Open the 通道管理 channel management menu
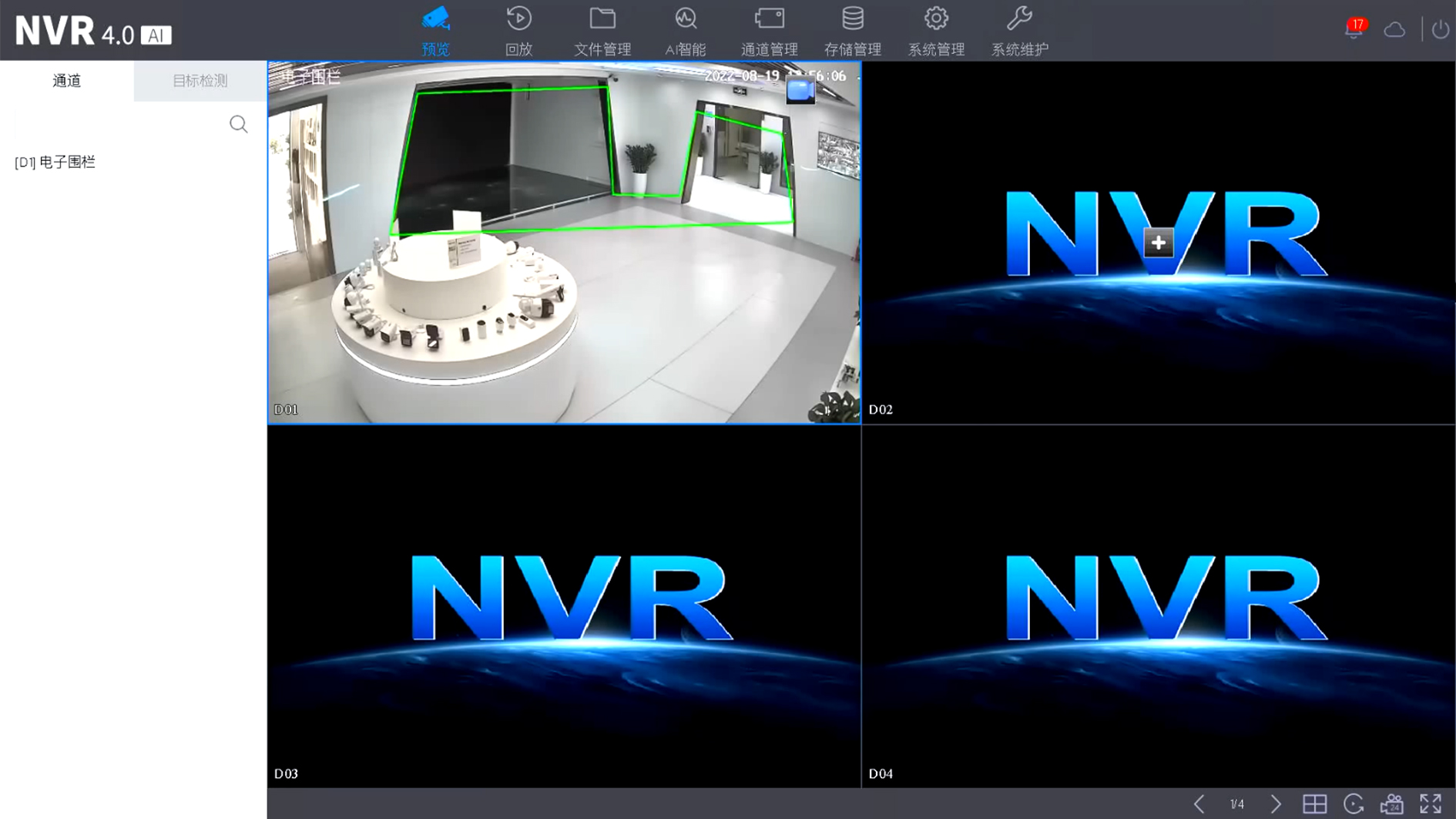 769,31
